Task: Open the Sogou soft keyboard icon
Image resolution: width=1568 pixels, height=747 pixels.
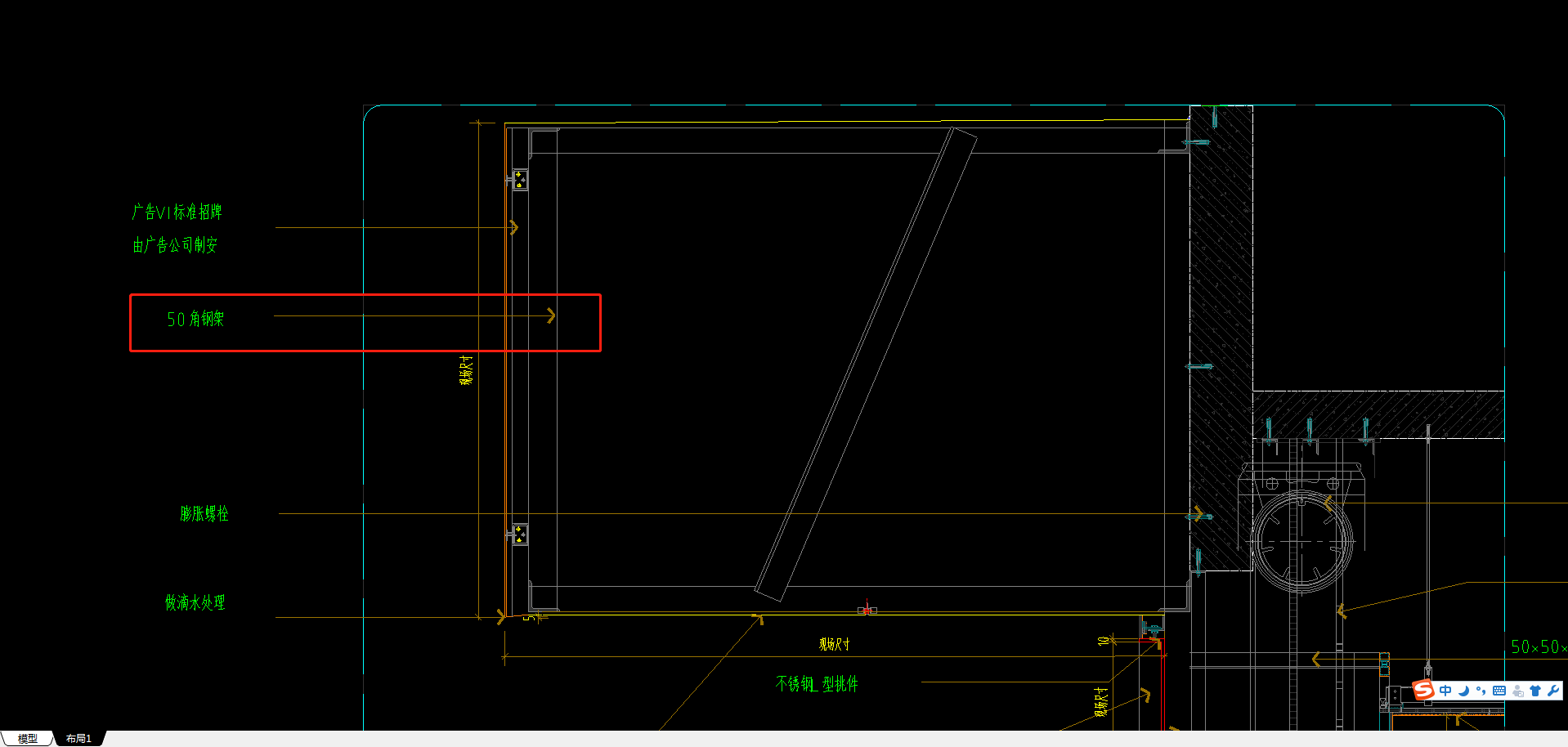Action: (x=1499, y=691)
